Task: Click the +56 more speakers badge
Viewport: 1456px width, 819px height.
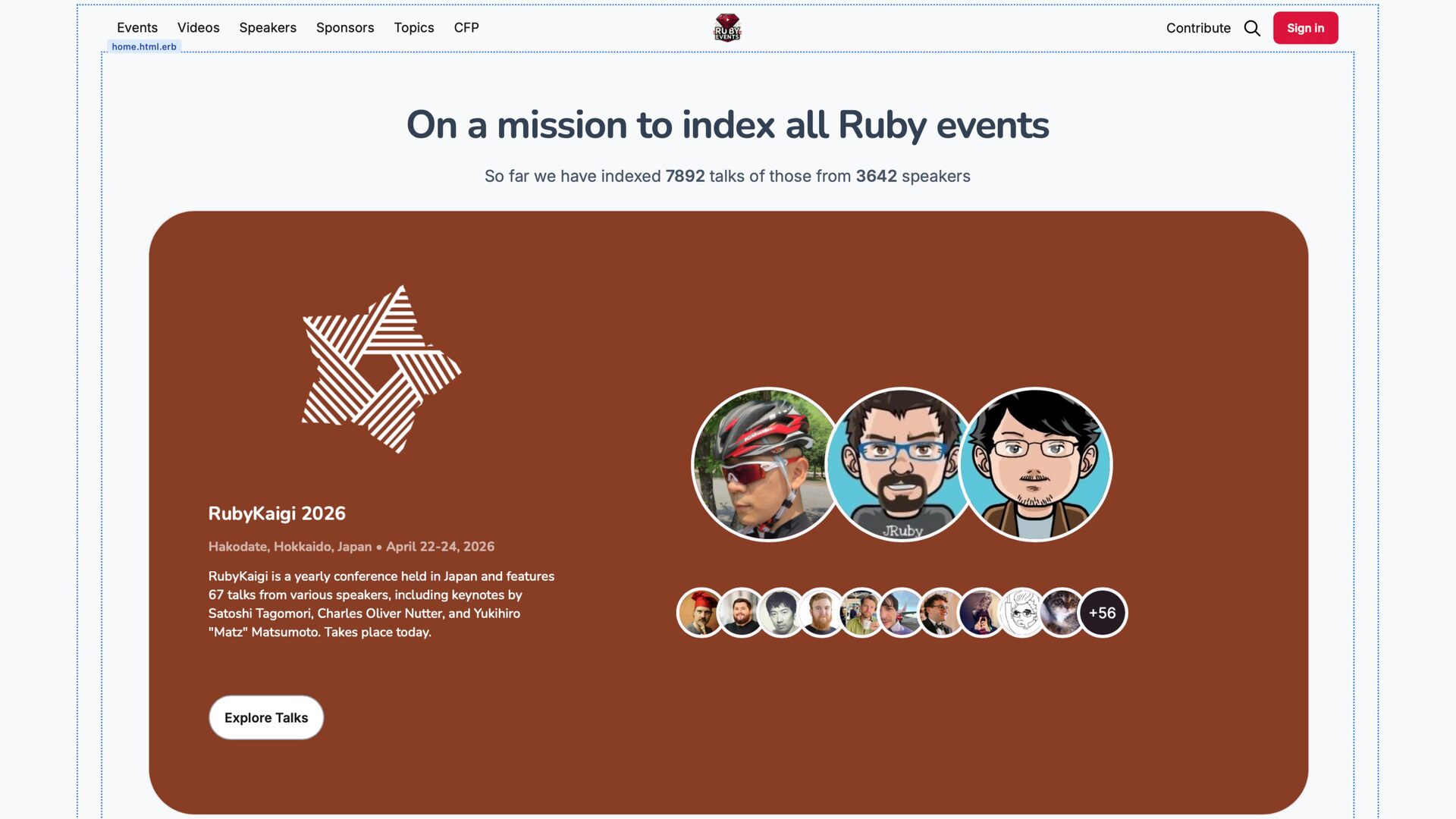Action: point(1102,613)
